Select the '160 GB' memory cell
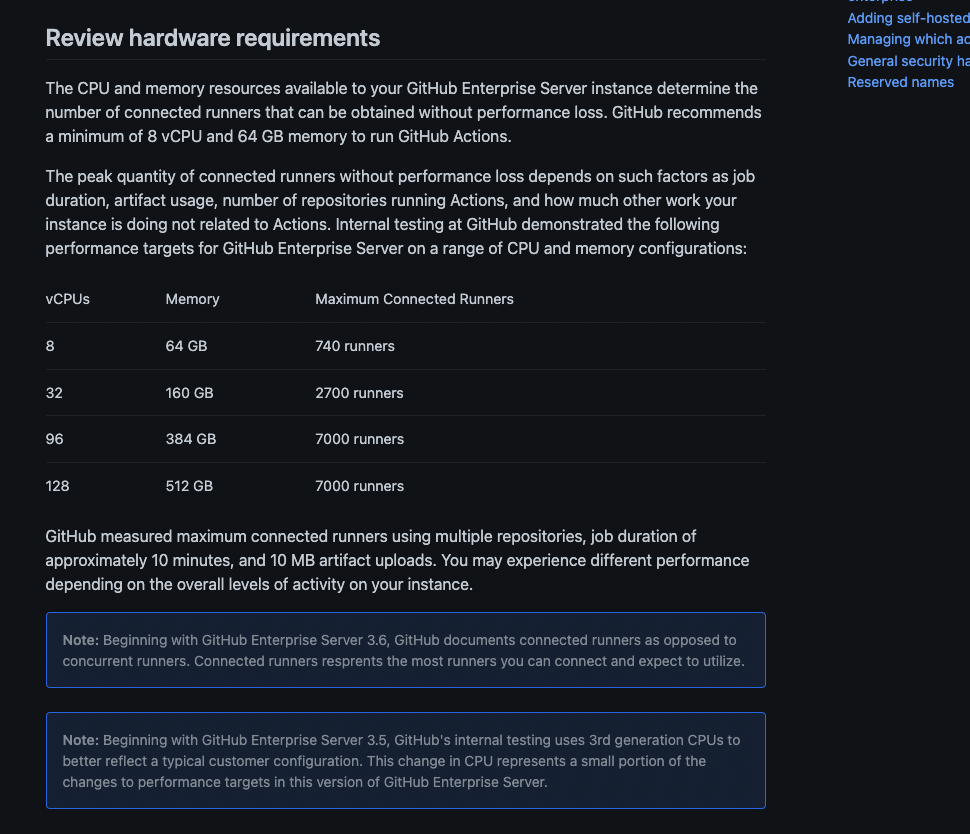970x834 pixels. point(189,393)
